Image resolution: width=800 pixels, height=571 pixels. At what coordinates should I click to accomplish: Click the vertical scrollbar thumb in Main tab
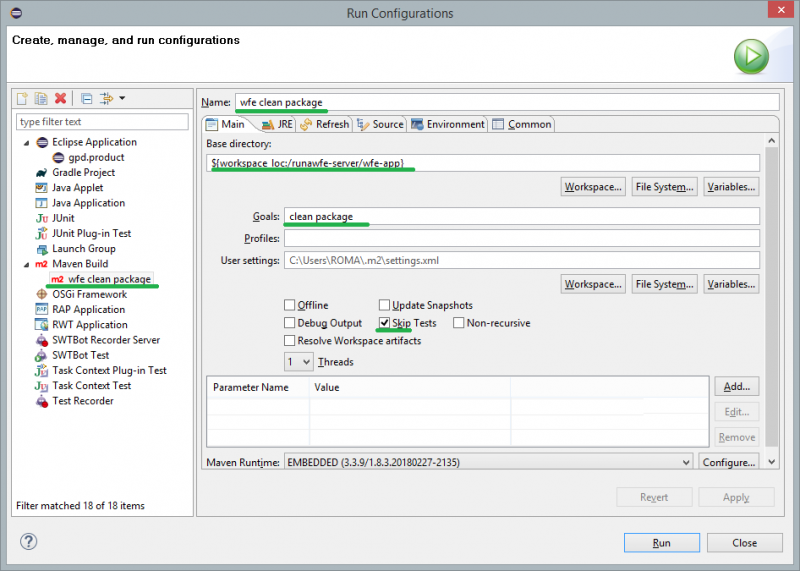point(771,297)
